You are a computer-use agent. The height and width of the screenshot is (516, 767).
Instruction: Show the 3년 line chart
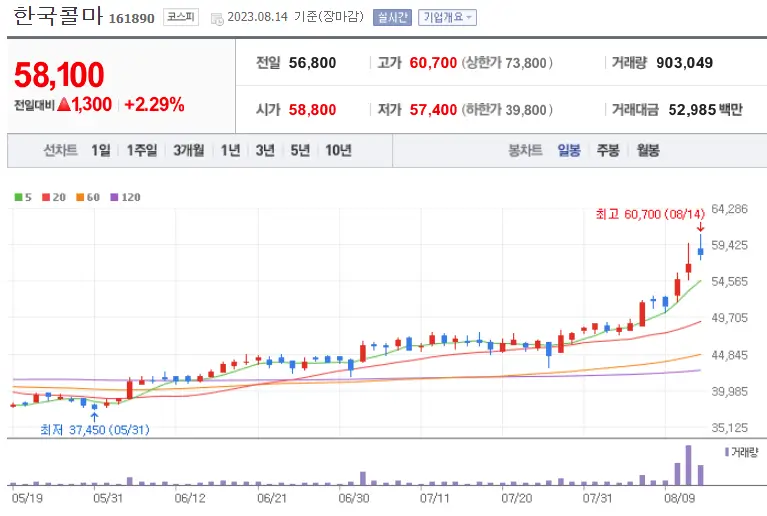pos(265,150)
